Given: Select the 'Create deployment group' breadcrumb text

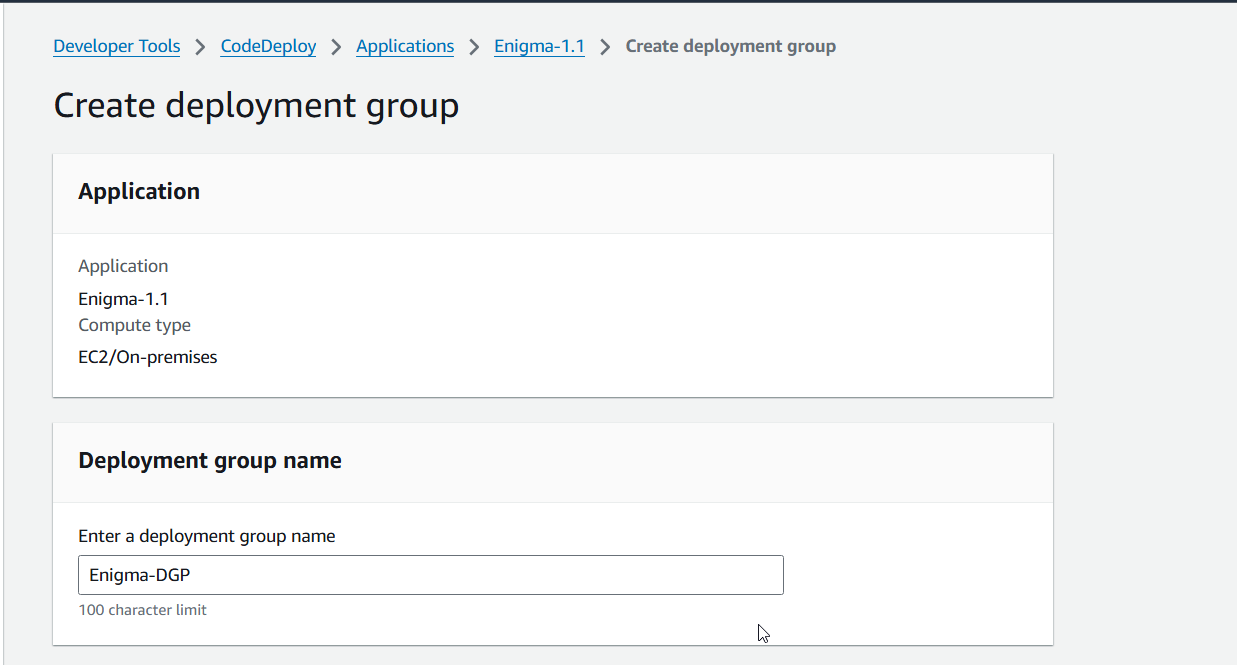Looking at the screenshot, I should [731, 46].
